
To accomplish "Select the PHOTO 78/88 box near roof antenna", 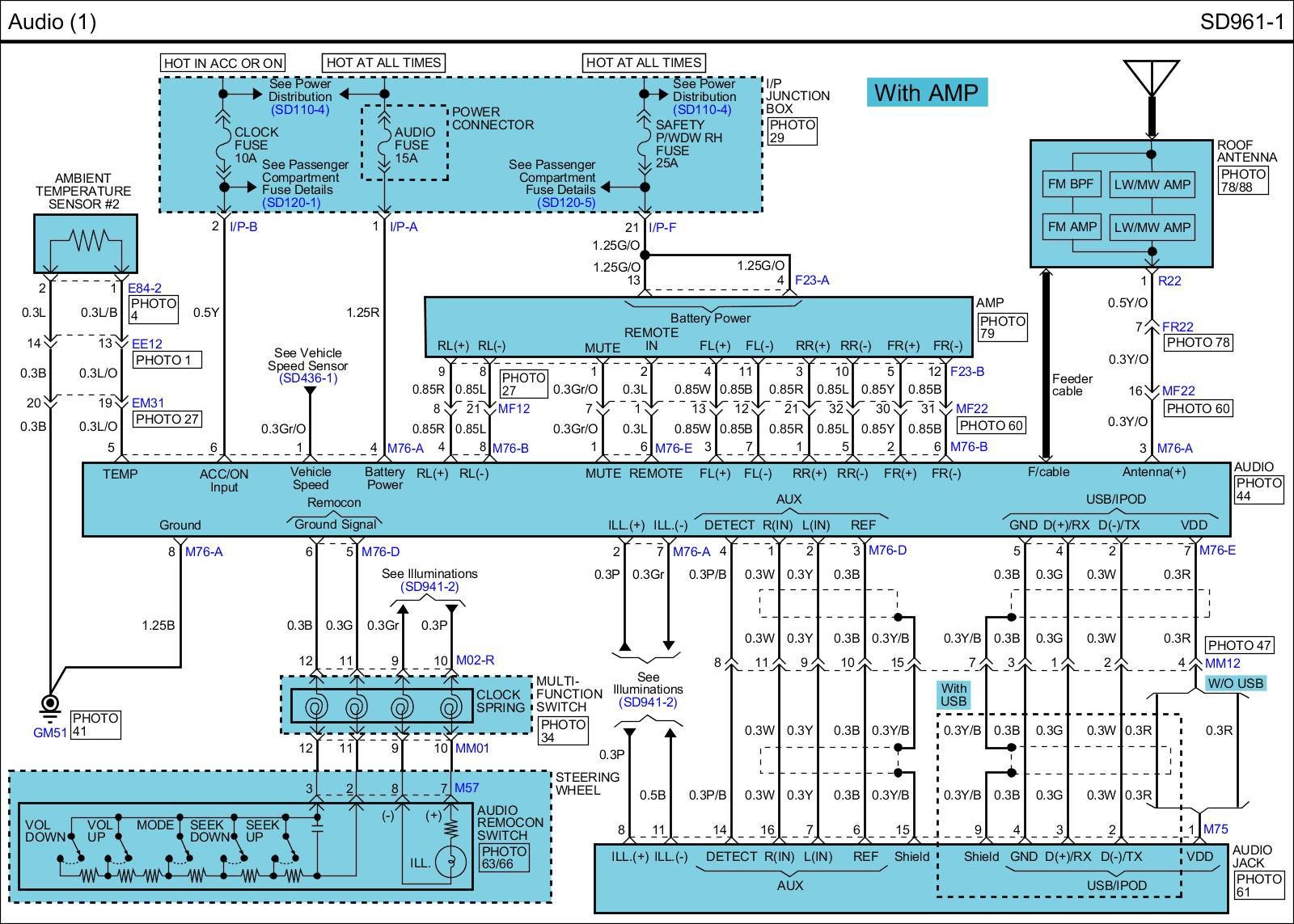I will pyautogui.click(x=1243, y=180).
